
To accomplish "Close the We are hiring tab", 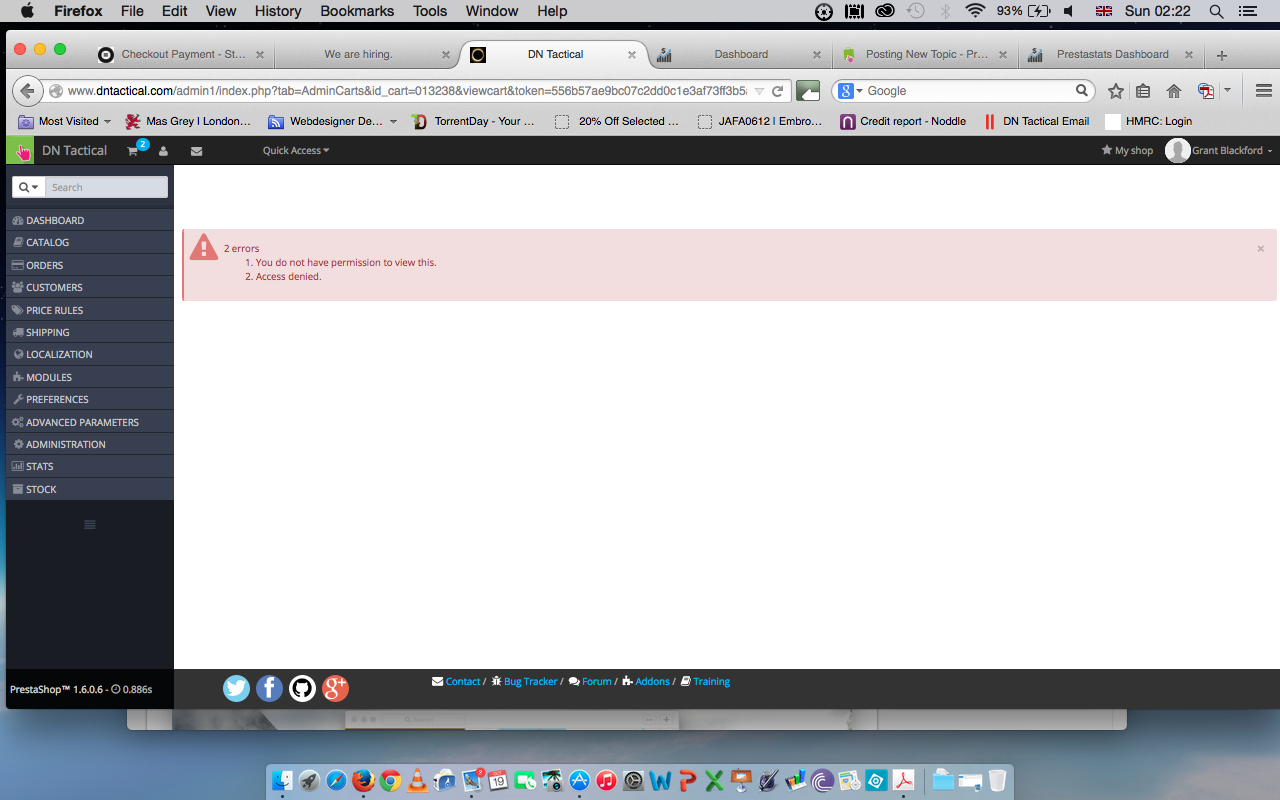I will pos(446,55).
